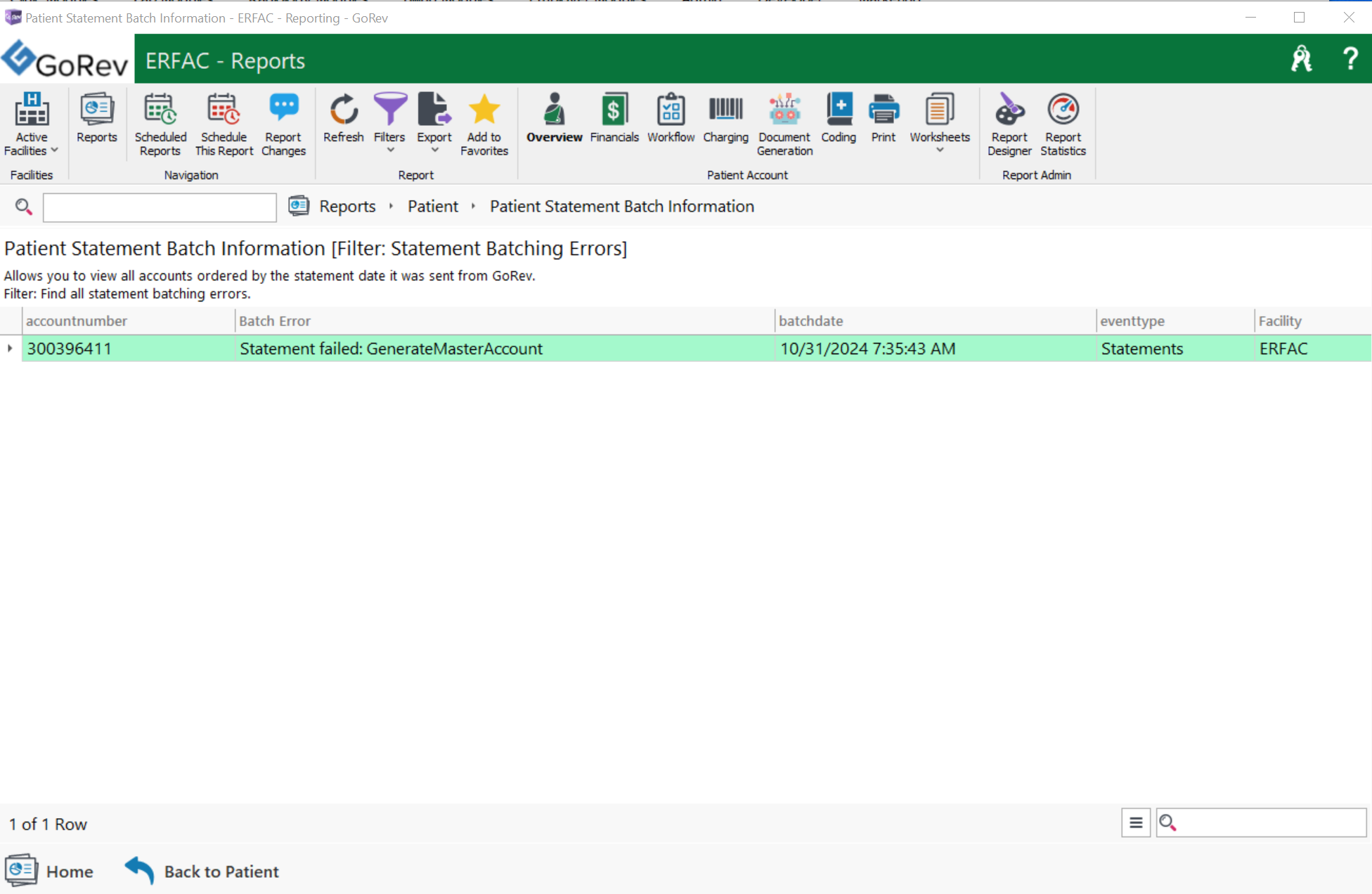This screenshot has width=1372, height=894.
Task: Open the Active Facilities selector
Action: [x=32, y=124]
